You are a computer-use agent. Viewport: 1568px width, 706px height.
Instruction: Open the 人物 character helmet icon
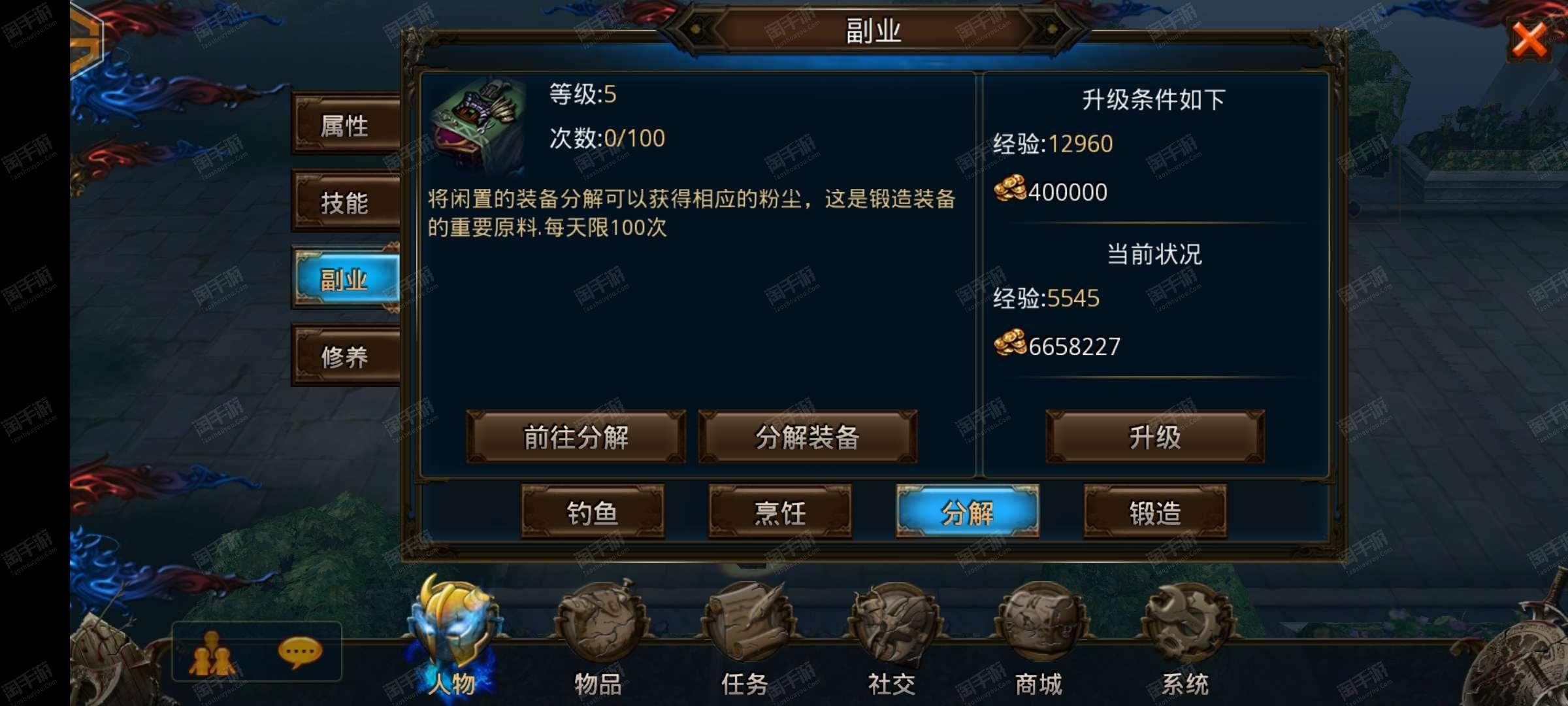(x=452, y=624)
